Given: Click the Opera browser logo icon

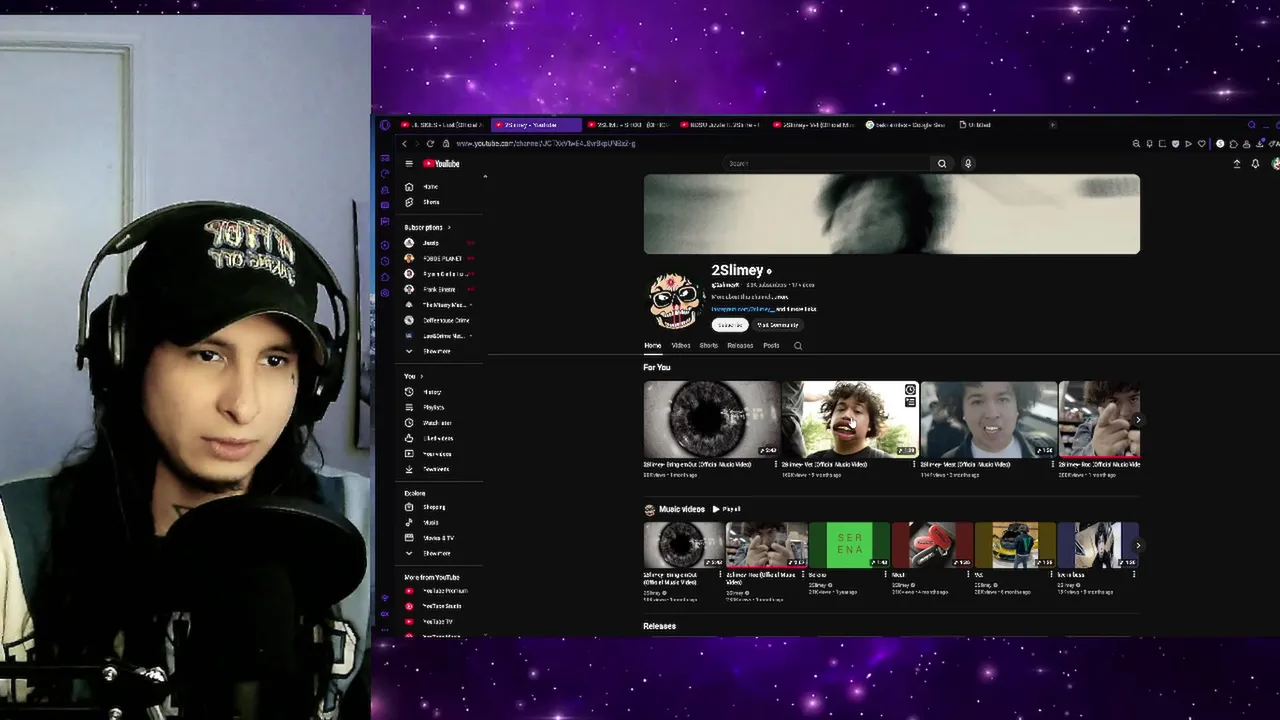Looking at the screenshot, I should click(385, 125).
